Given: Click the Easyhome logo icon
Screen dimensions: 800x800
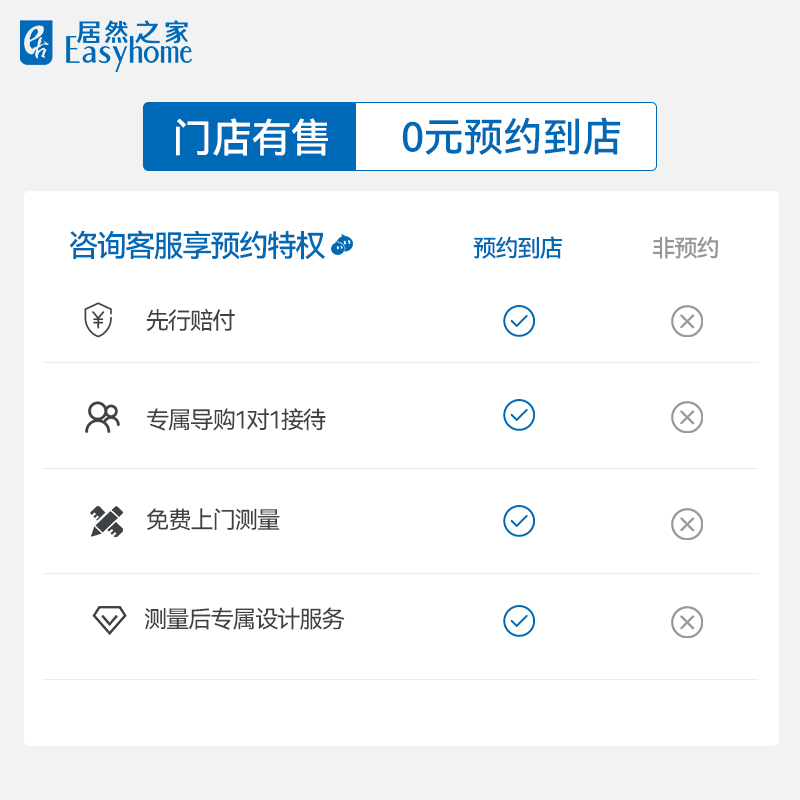Looking at the screenshot, I should [36, 44].
